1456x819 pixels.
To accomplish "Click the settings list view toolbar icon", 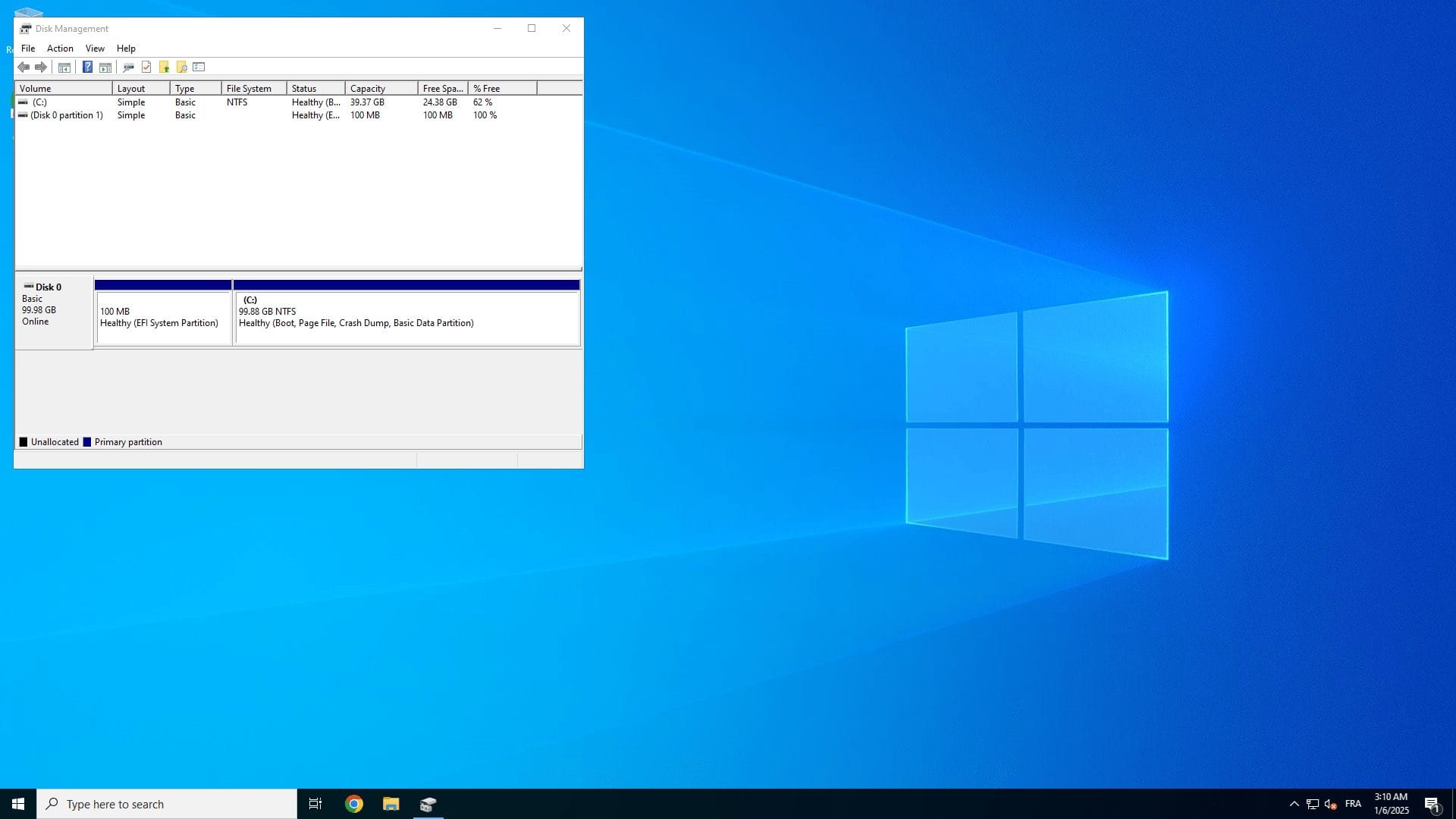I will pos(199,67).
